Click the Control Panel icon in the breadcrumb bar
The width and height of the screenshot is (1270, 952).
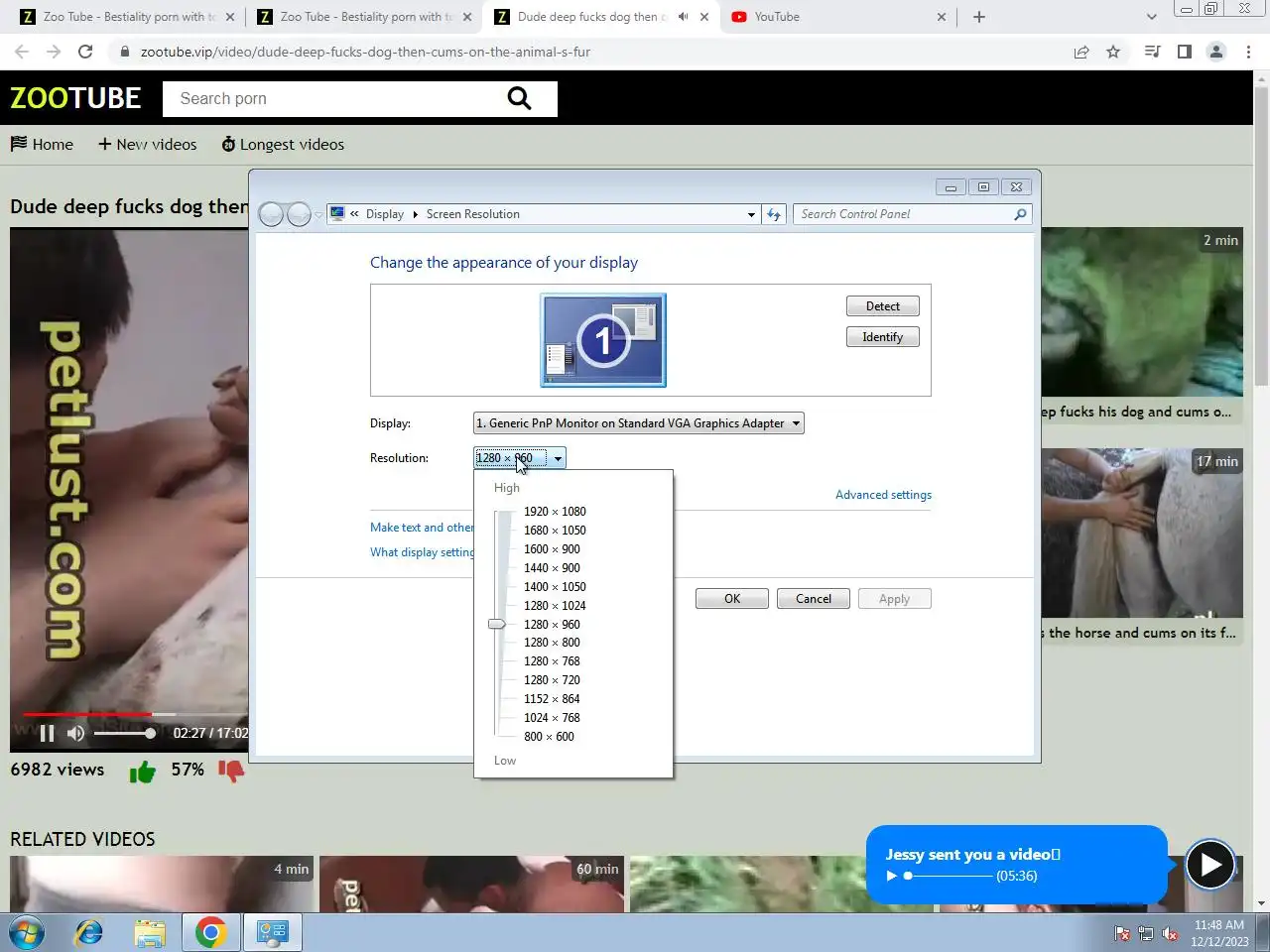click(x=337, y=213)
